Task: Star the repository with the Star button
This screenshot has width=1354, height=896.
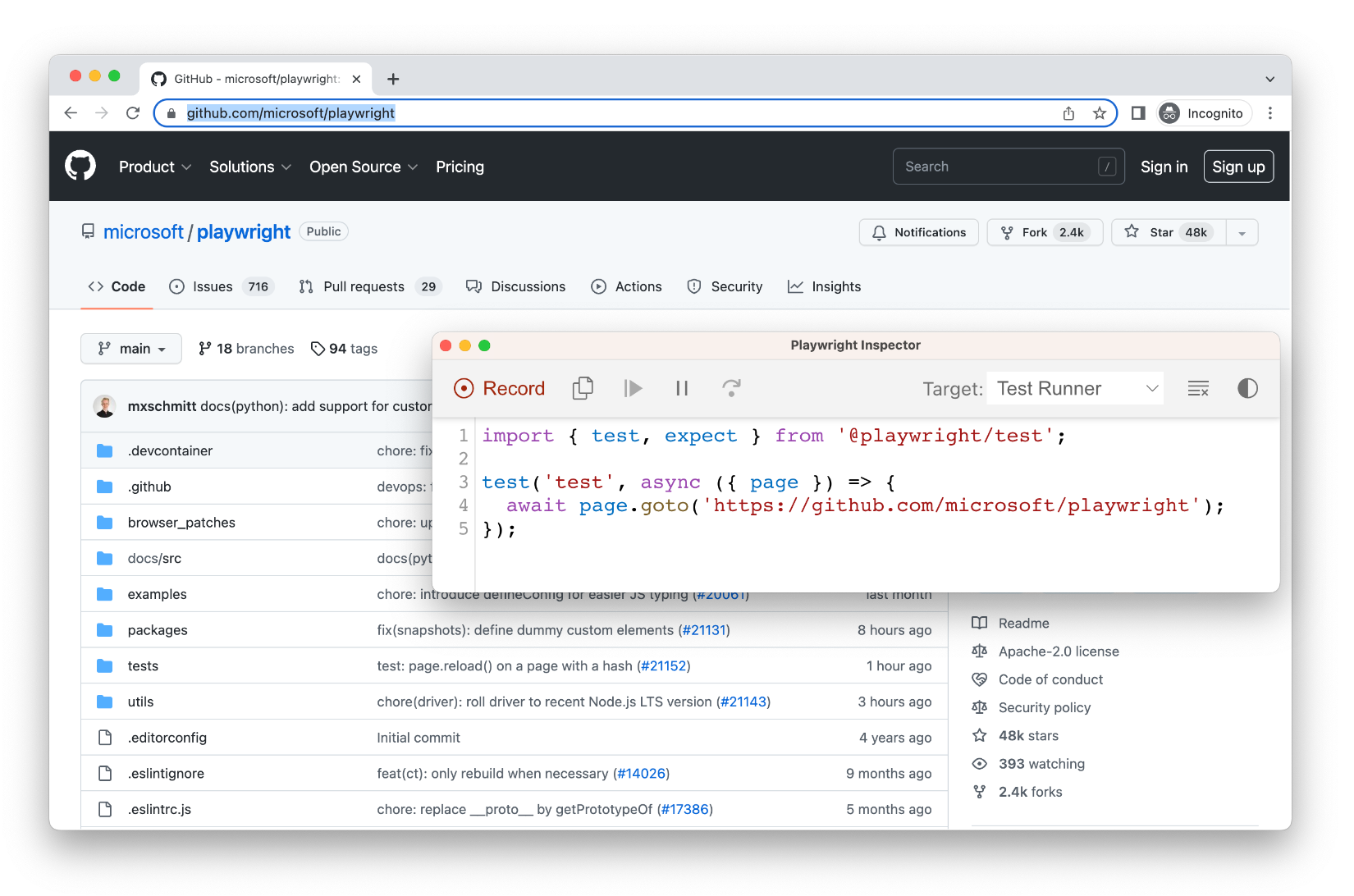Action: tap(1169, 232)
